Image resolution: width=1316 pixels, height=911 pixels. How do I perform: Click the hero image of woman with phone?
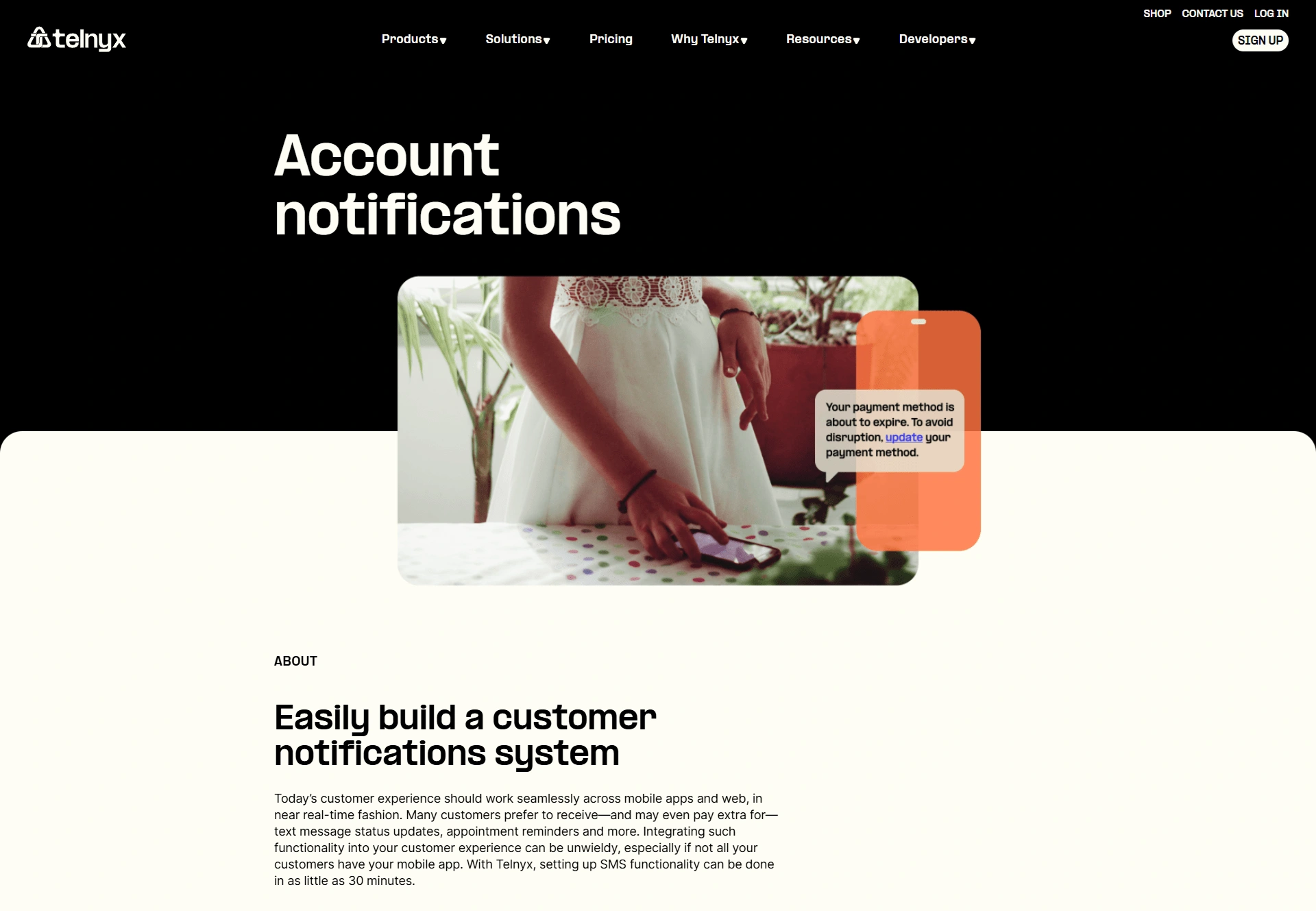[x=658, y=430]
